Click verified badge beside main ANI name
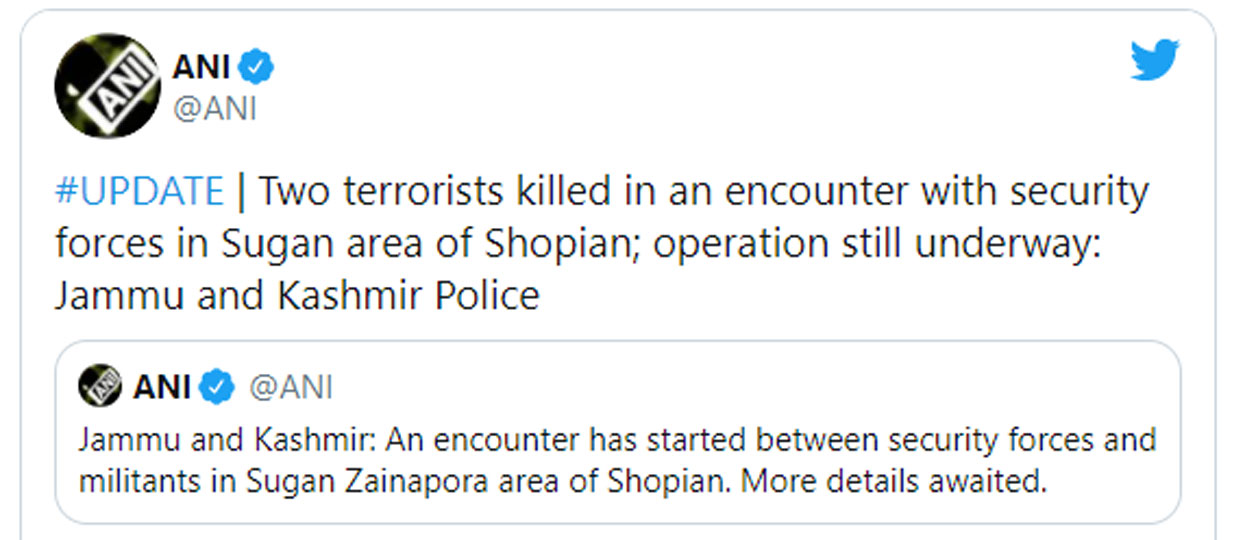Viewport: 1245px width, 540px height. (258, 68)
